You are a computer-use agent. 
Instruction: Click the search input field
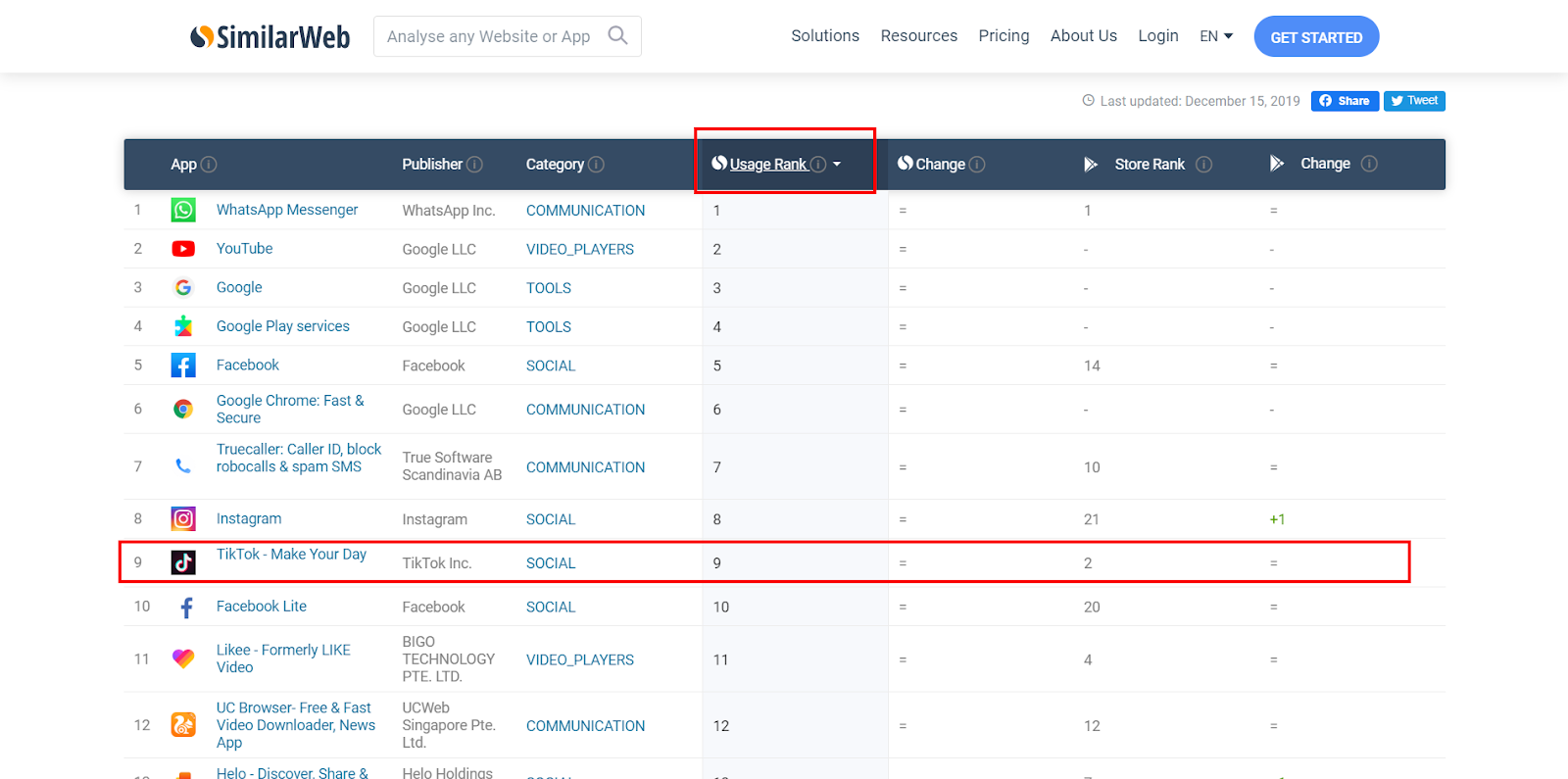tap(508, 36)
